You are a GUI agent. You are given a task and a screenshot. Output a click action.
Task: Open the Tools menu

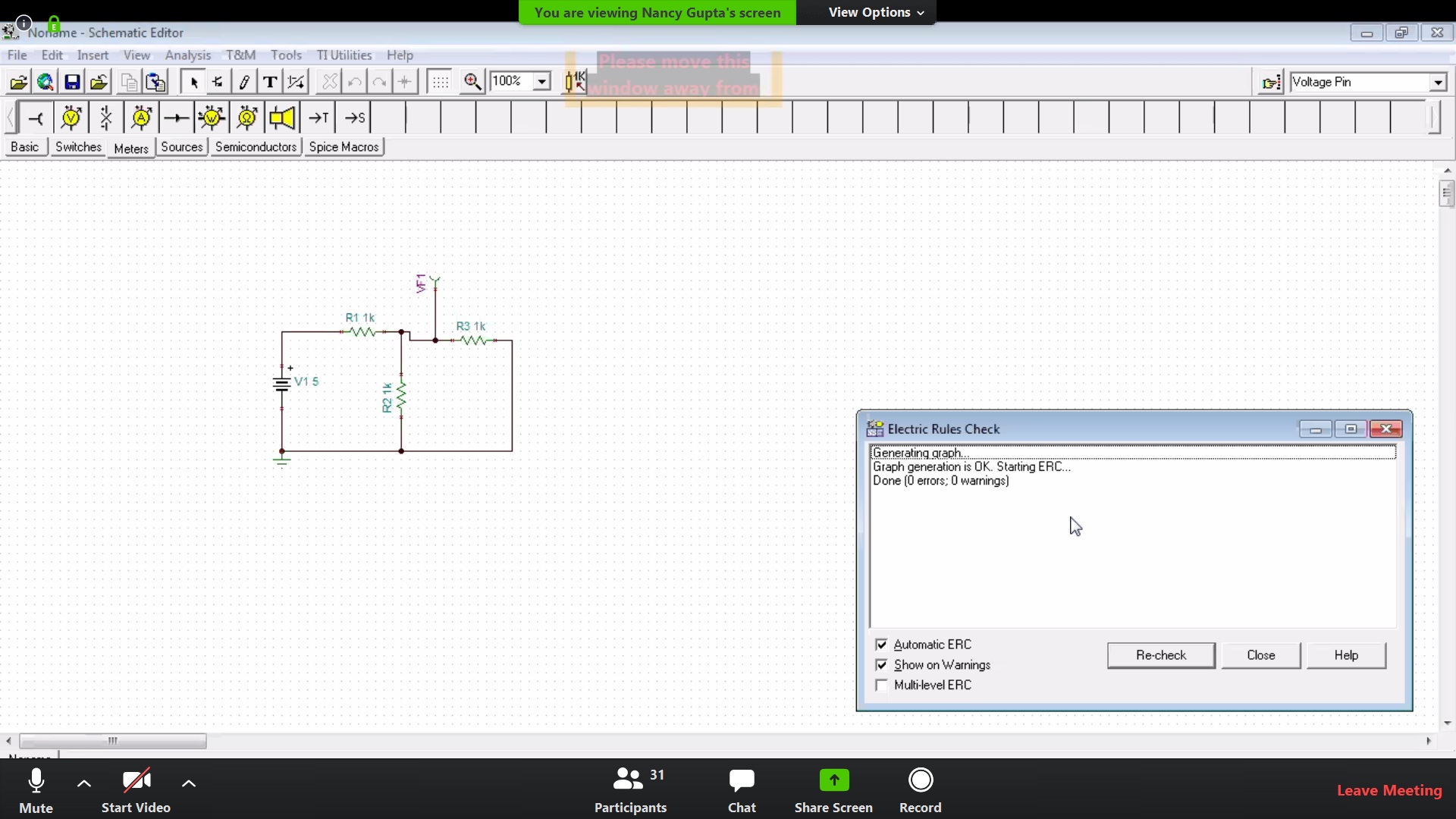tap(286, 55)
